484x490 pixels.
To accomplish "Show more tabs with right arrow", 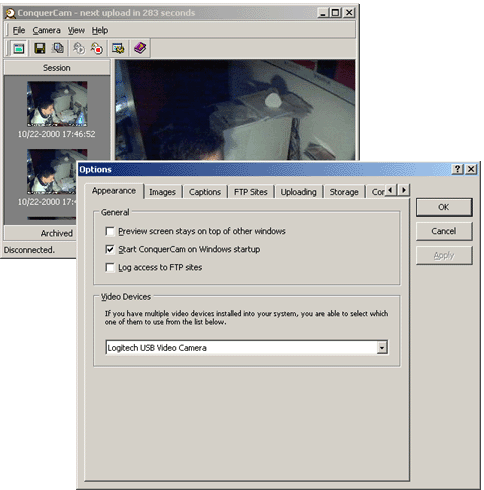I will coord(404,190).
